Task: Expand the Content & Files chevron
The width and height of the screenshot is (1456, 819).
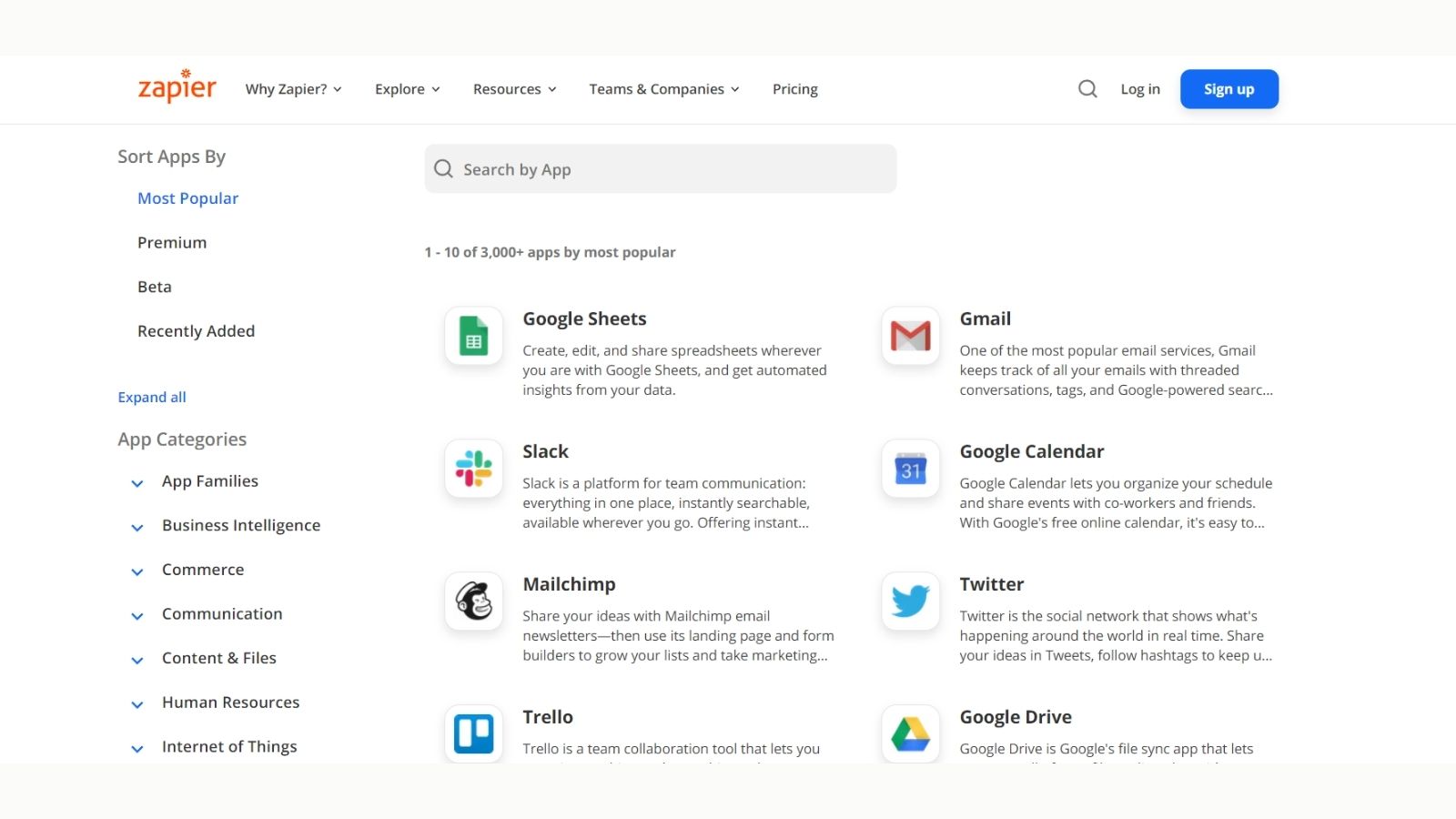Action: coord(137,661)
